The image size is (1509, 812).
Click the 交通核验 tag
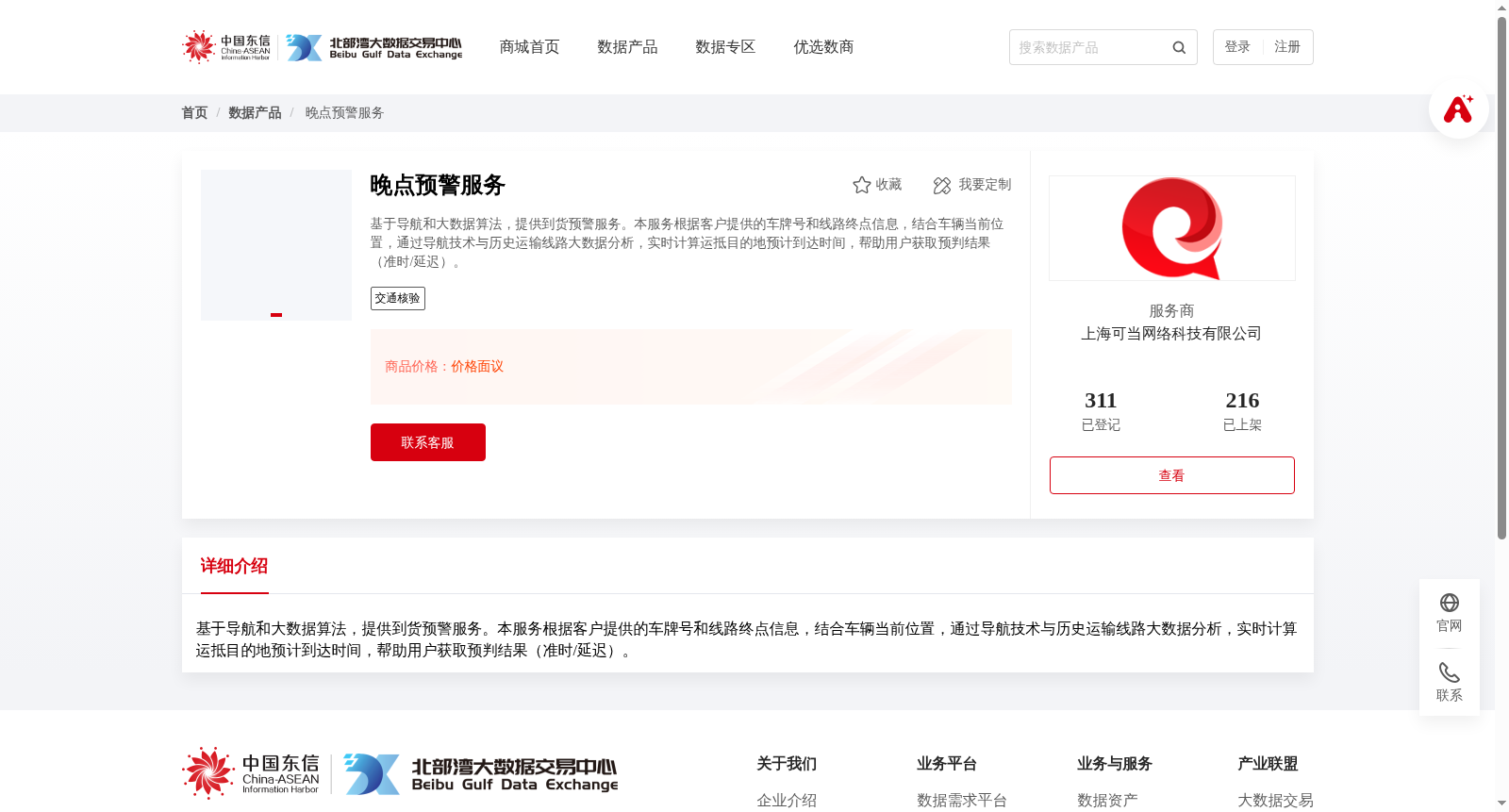398,298
